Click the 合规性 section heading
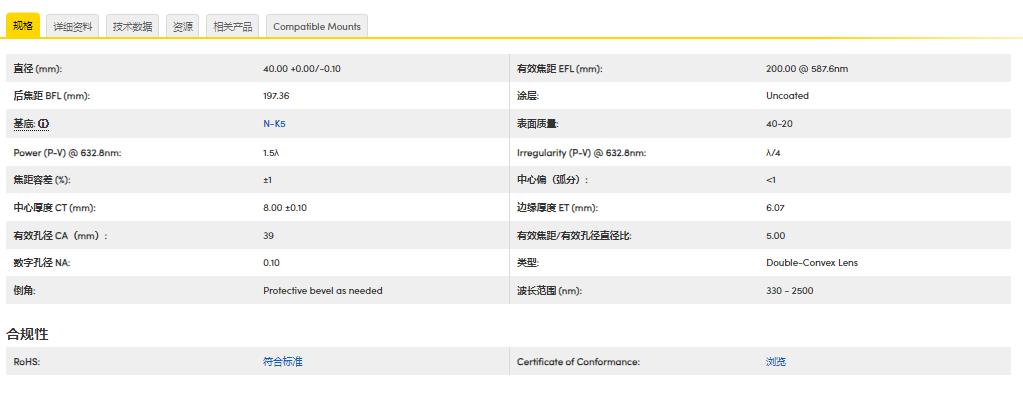 [27, 333]
